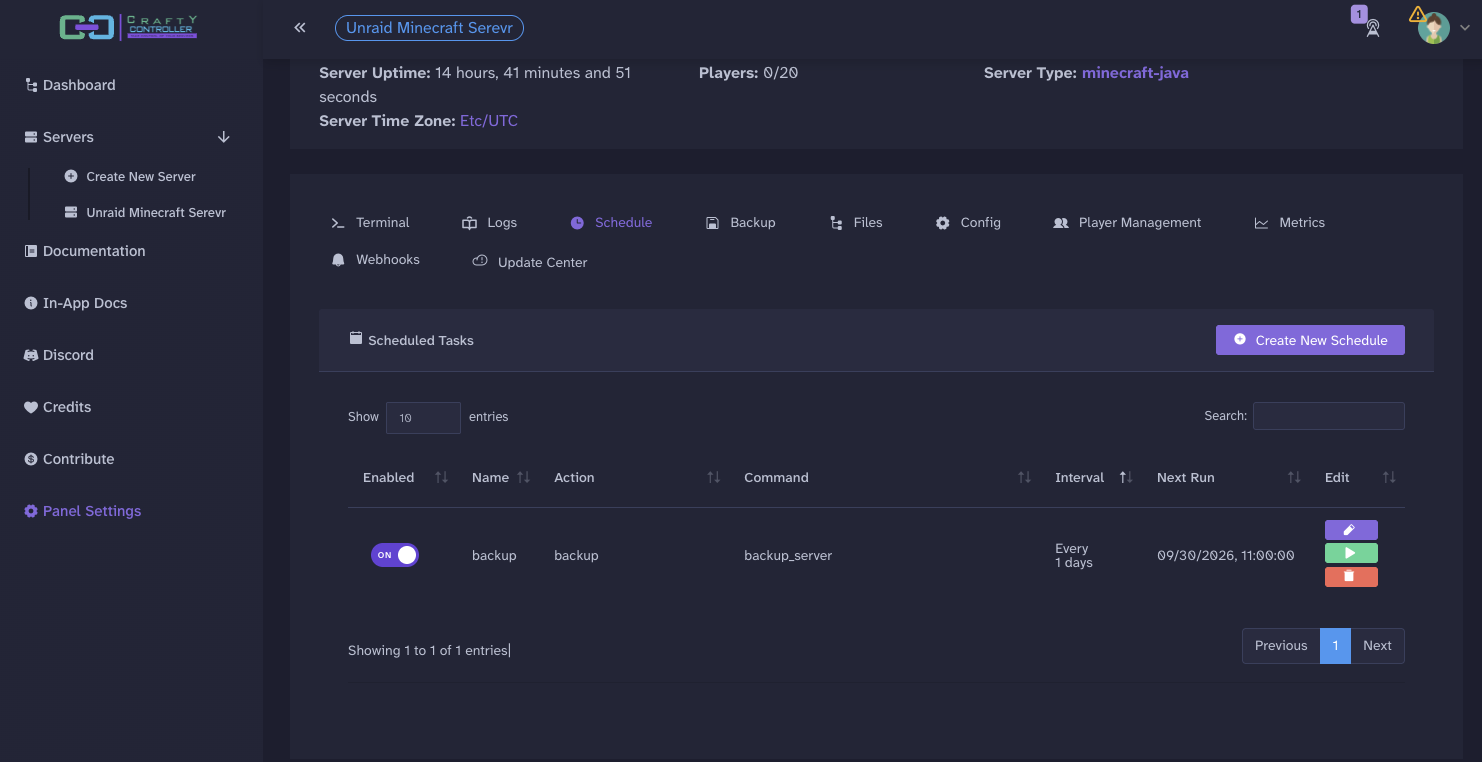The height and width of the screenshot is (762, 1482).
Task: Click the show entries number field
Action: [423, 418]
